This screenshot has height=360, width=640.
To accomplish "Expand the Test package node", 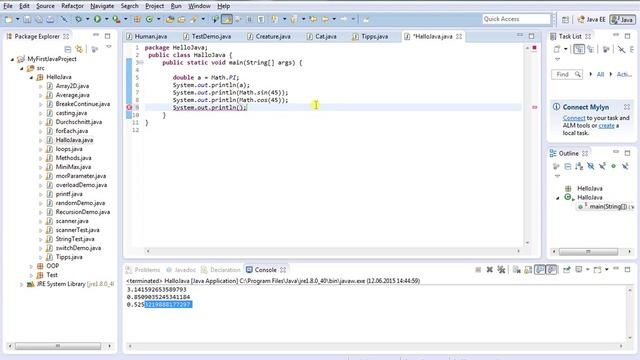I will pos(31,275).
